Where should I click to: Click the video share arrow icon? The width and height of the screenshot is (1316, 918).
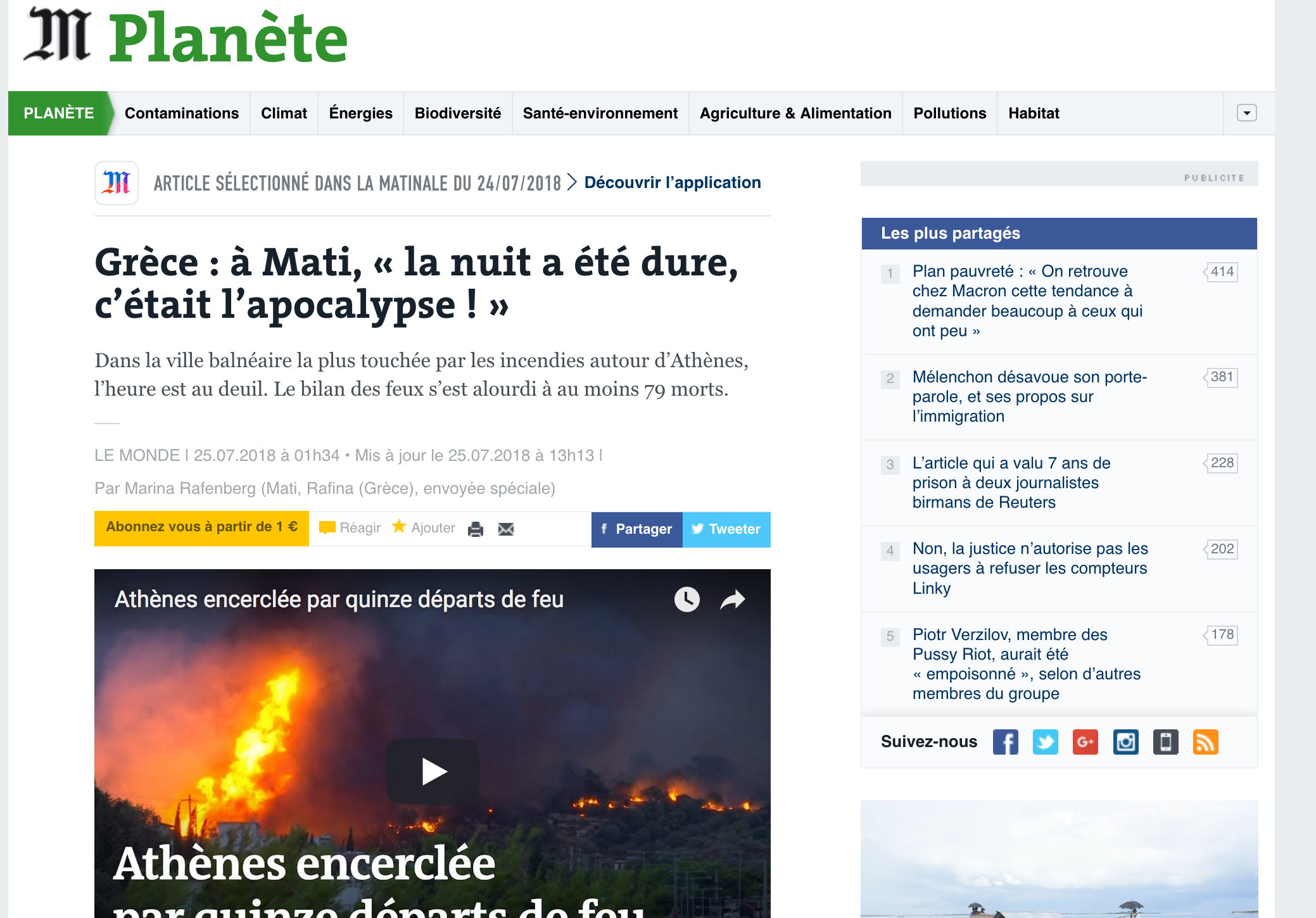(x=733, y=599)
